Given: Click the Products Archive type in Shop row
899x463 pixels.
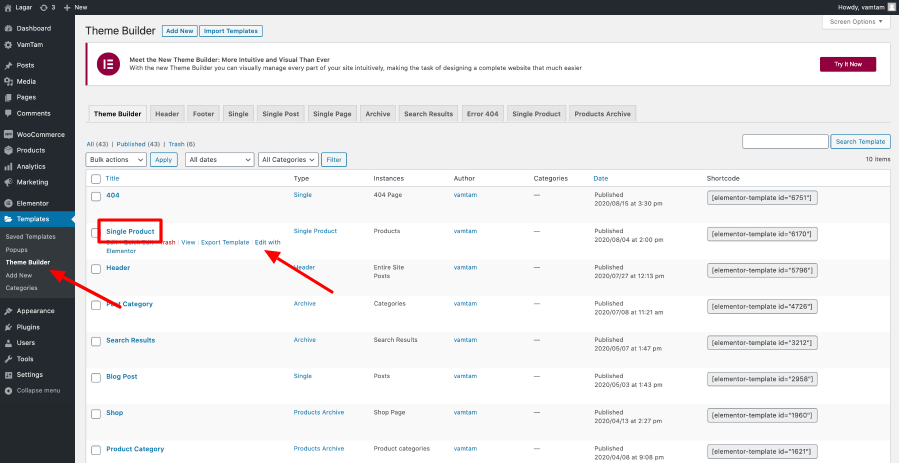Looking at the screenshot, I should [x=319, y=413].
